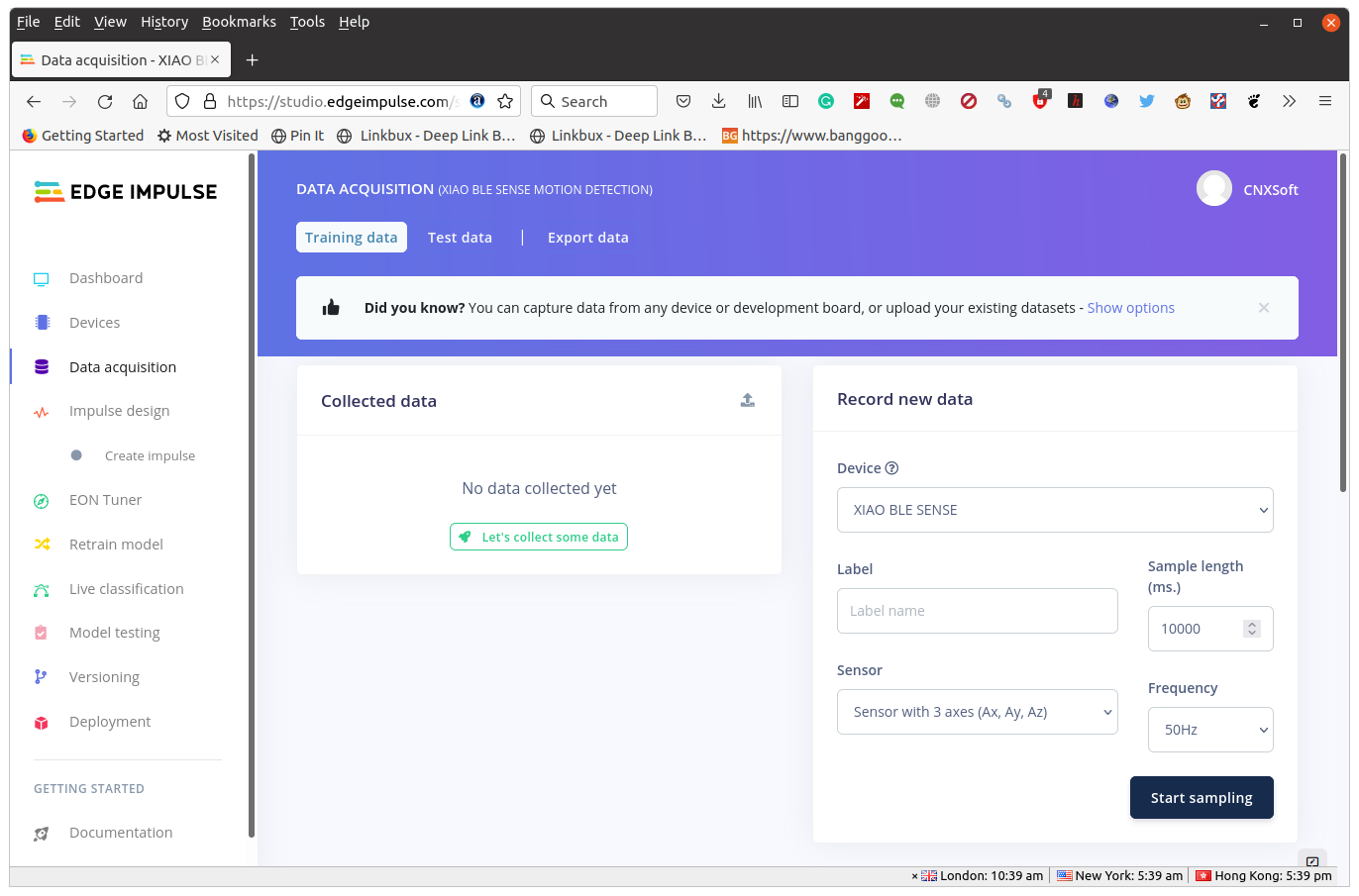Click the uBlock Origin shield icon
Screen dimensions: 1359x896
1040,101
